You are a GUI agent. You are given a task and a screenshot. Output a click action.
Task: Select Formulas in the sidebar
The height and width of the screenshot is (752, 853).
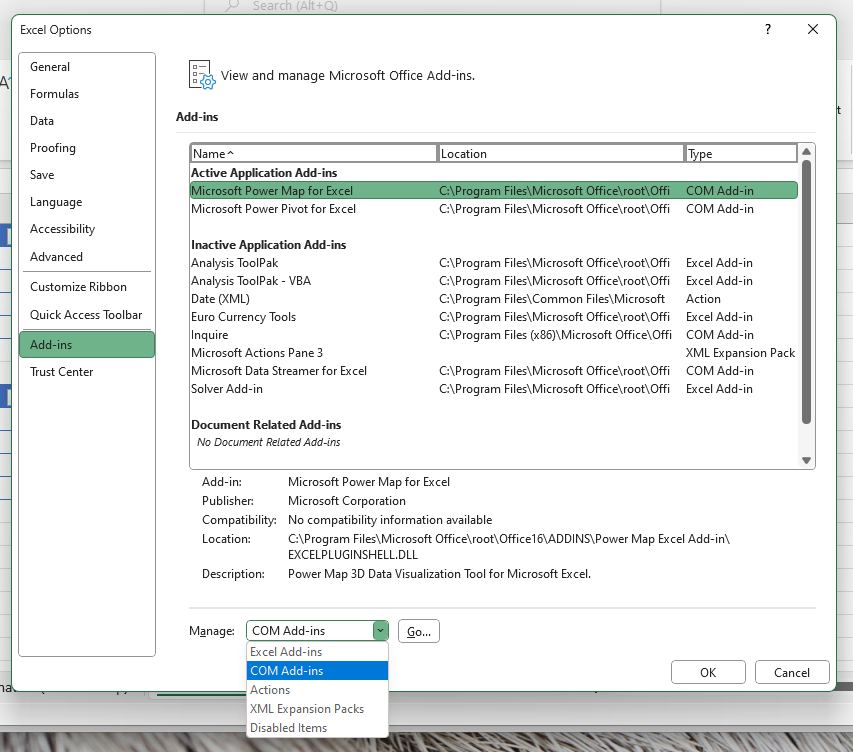(x=86, y=94)
